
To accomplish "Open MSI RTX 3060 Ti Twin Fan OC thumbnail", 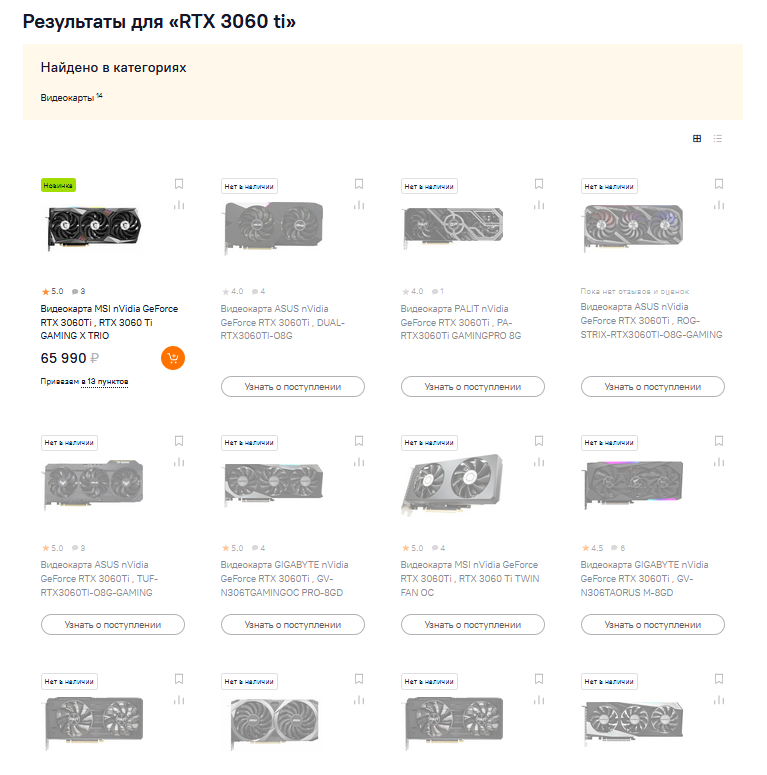I will [x=453, y=486].
